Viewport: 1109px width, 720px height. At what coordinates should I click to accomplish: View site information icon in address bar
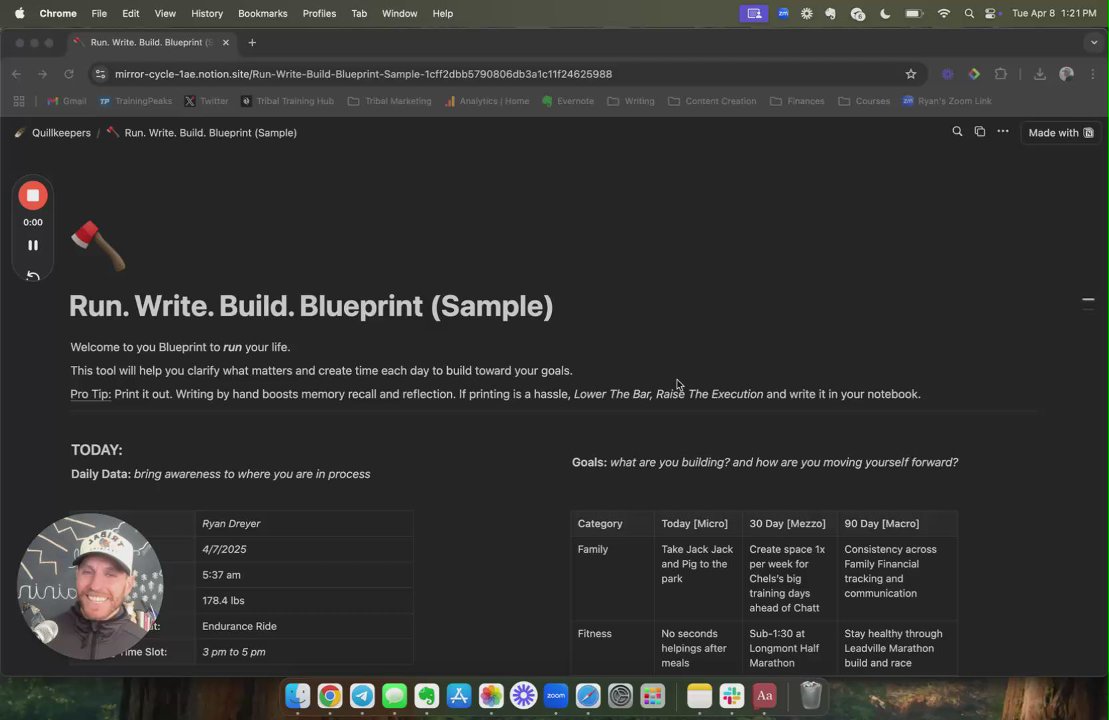tap(100, 74)
